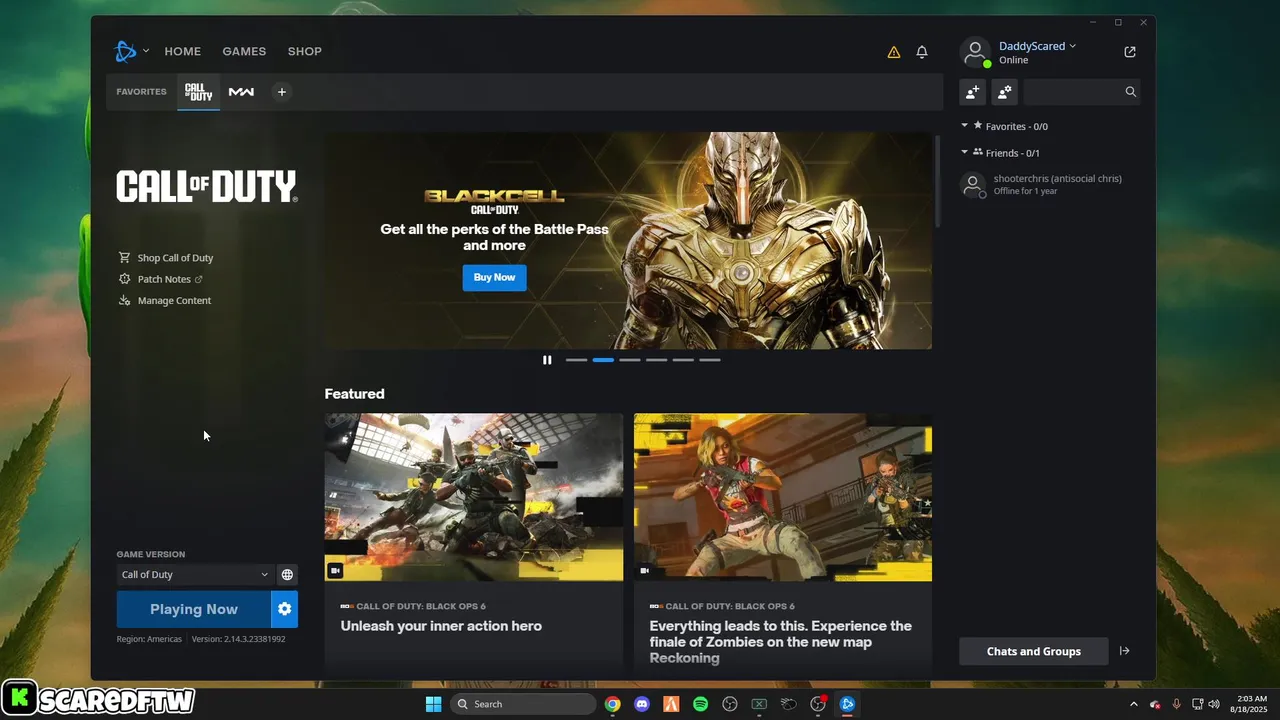Click the DaddyScared profile avatar
Screen dimensions: 1280x720
pos(975,52)
